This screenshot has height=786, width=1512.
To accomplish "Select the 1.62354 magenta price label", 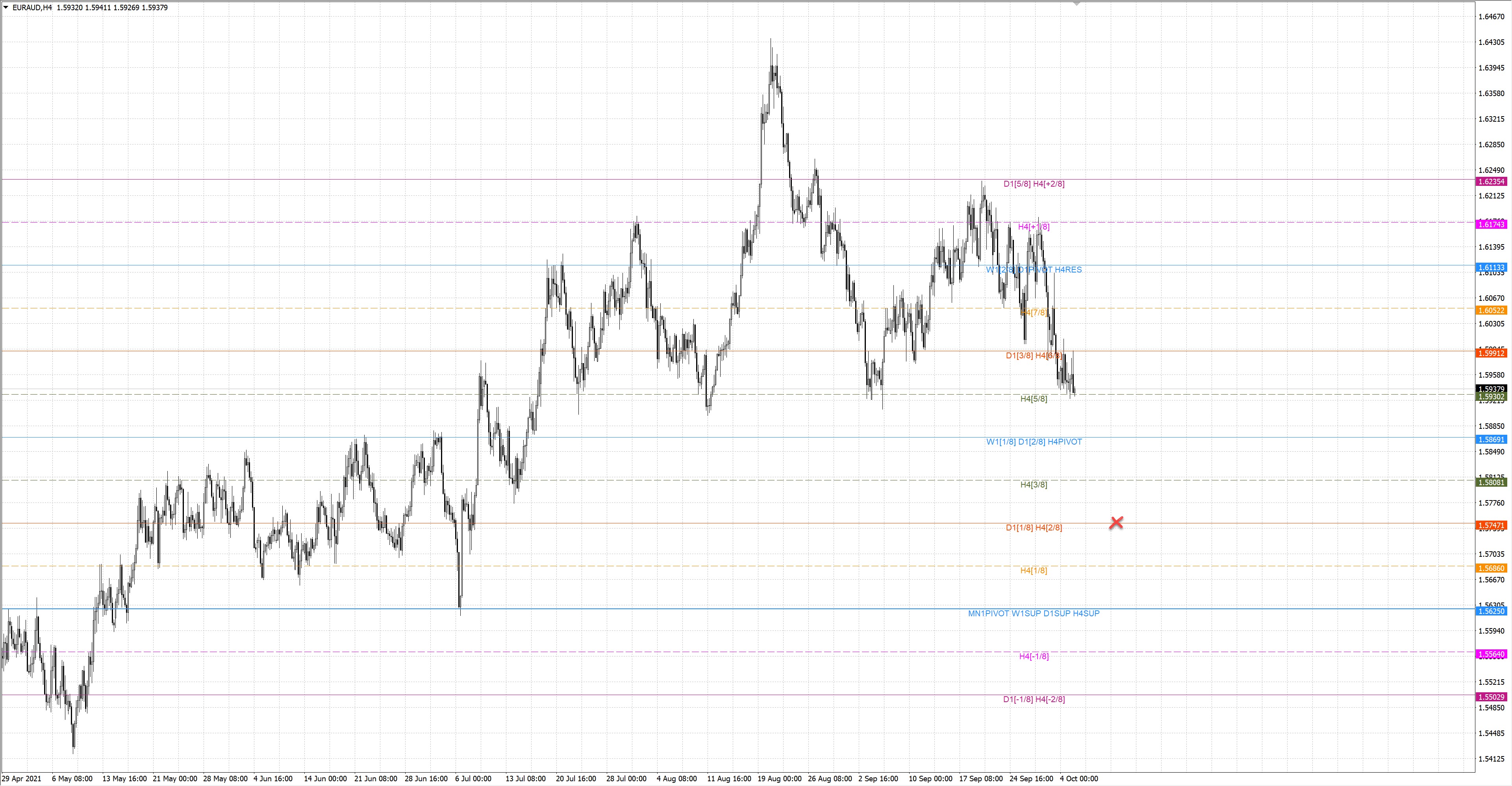I will (1491, 182).
